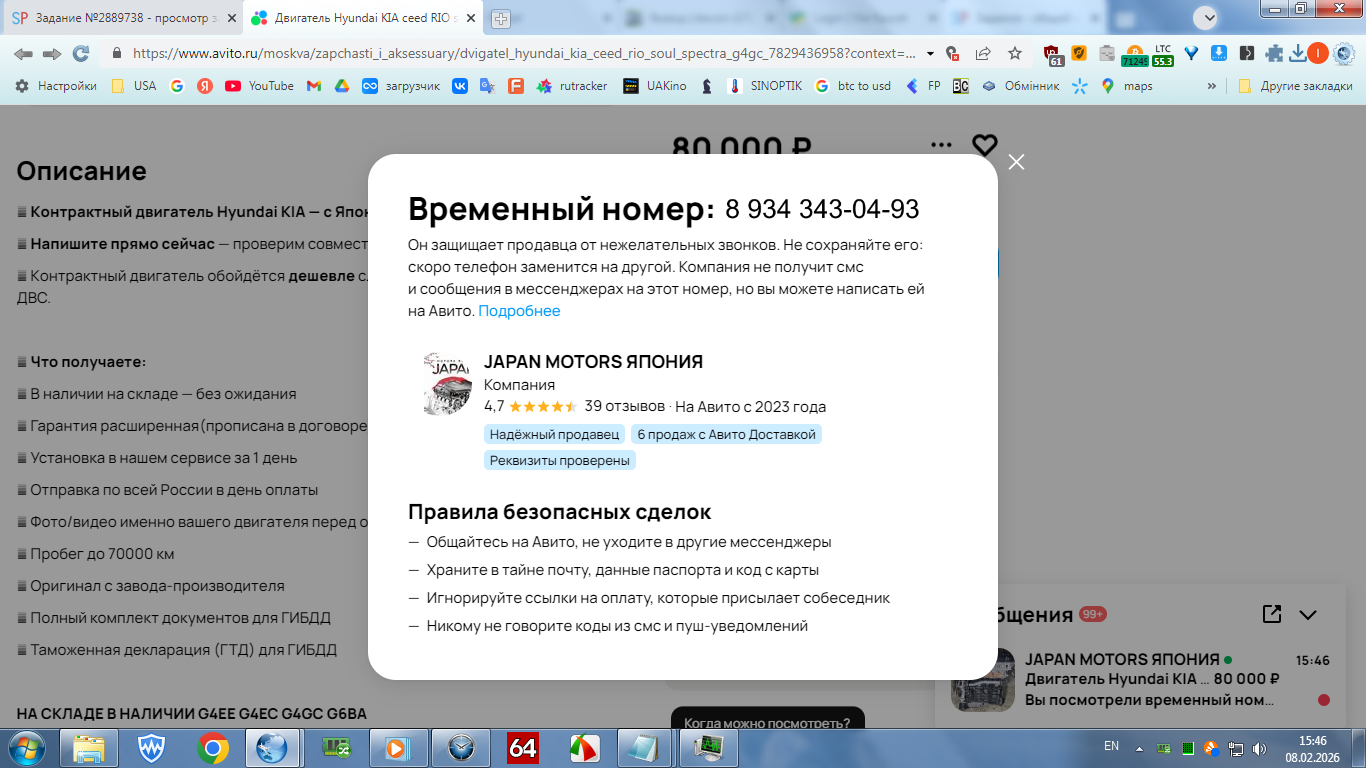Click "Когда можно посмотреть?" quick reply

click(767, 723)
